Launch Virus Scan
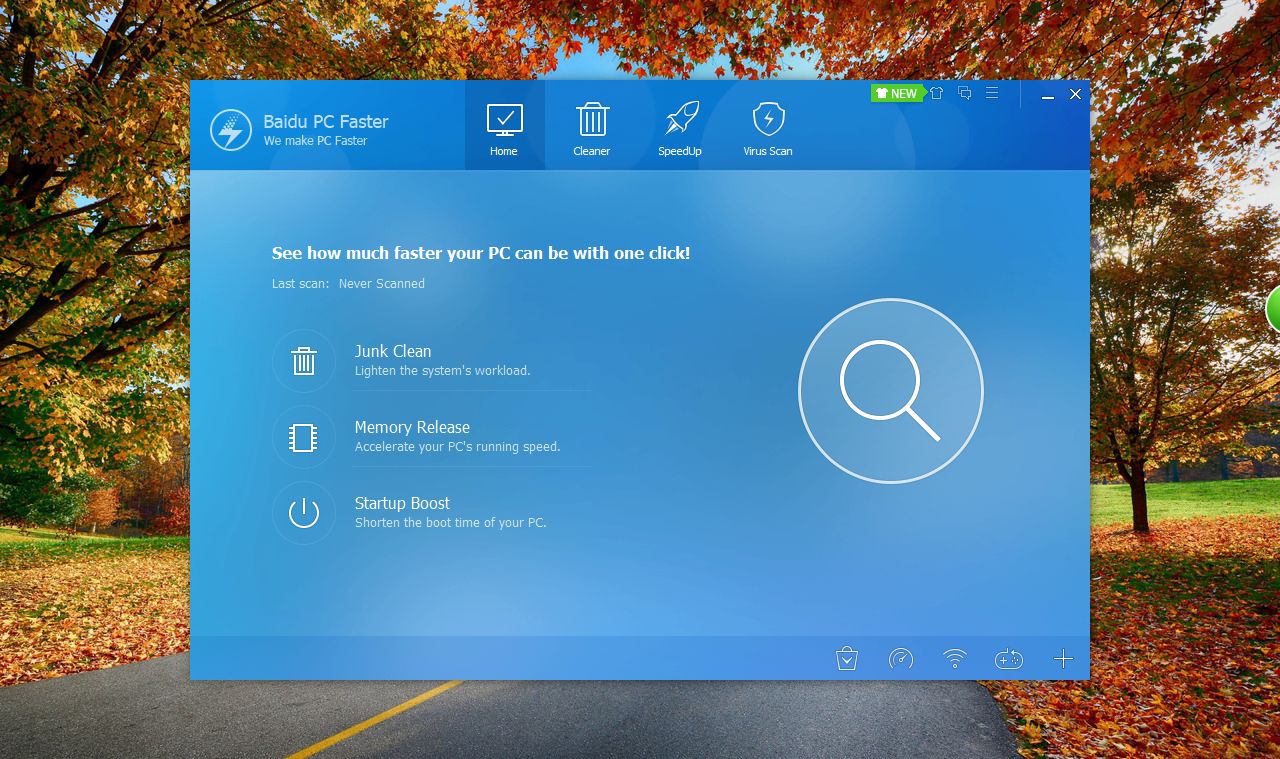The image size is (1280, 759). (x=768, y=125)
